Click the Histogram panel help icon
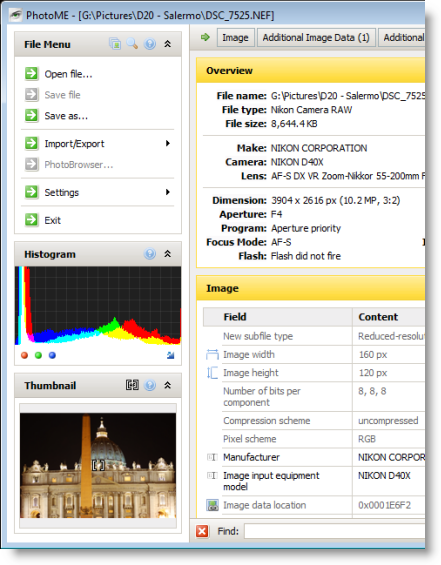 click(150, 254)
